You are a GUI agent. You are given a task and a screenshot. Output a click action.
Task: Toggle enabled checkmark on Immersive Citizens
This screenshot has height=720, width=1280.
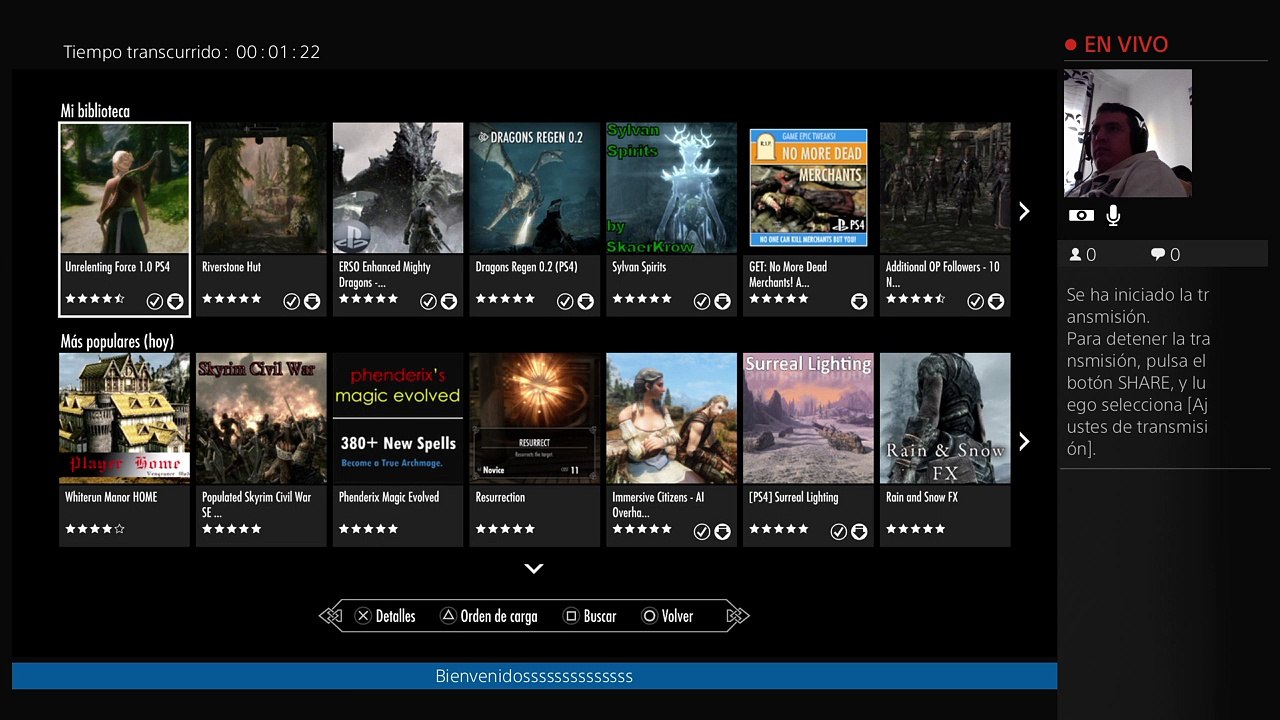point(702,531)
